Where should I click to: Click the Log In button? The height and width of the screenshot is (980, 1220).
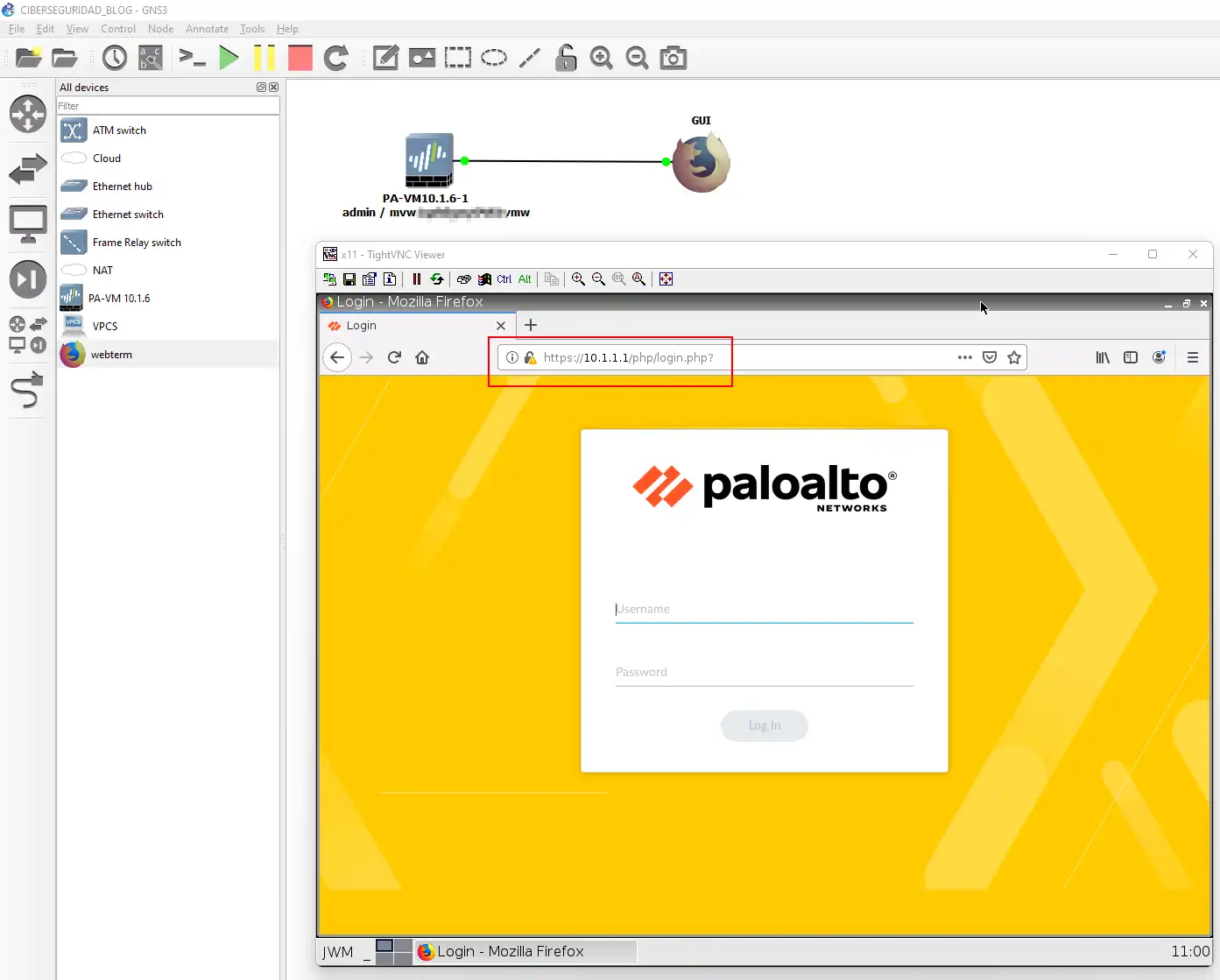click(765, 726)
